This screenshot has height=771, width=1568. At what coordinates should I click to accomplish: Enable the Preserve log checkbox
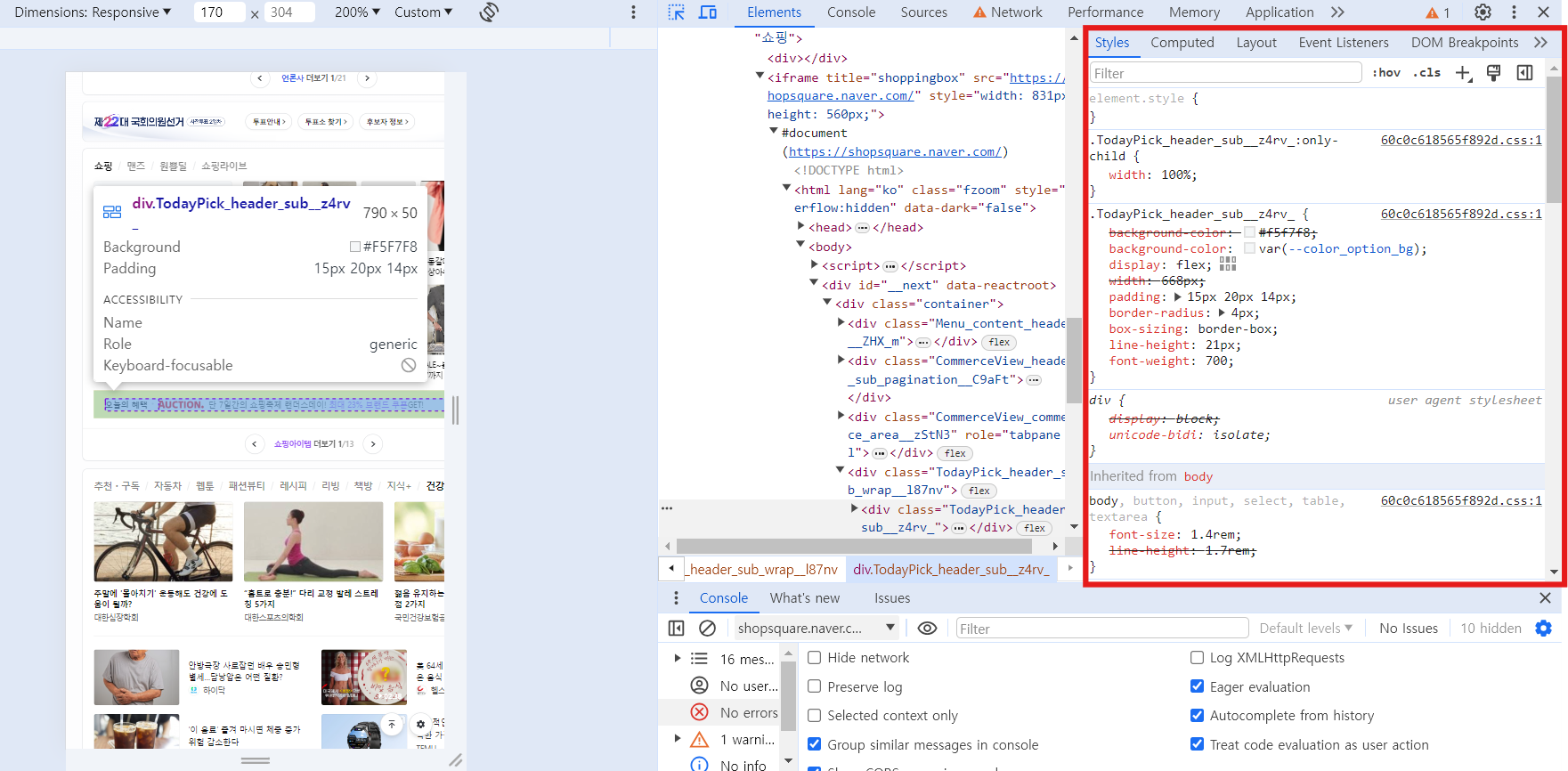coord(815,686)
